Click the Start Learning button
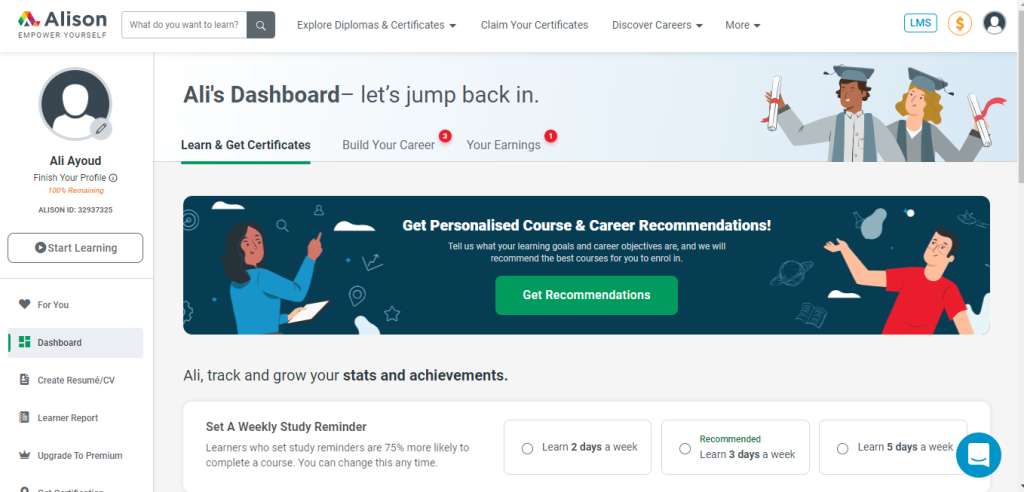Viewport: 1024px width, 492px height. click(75, 248)
